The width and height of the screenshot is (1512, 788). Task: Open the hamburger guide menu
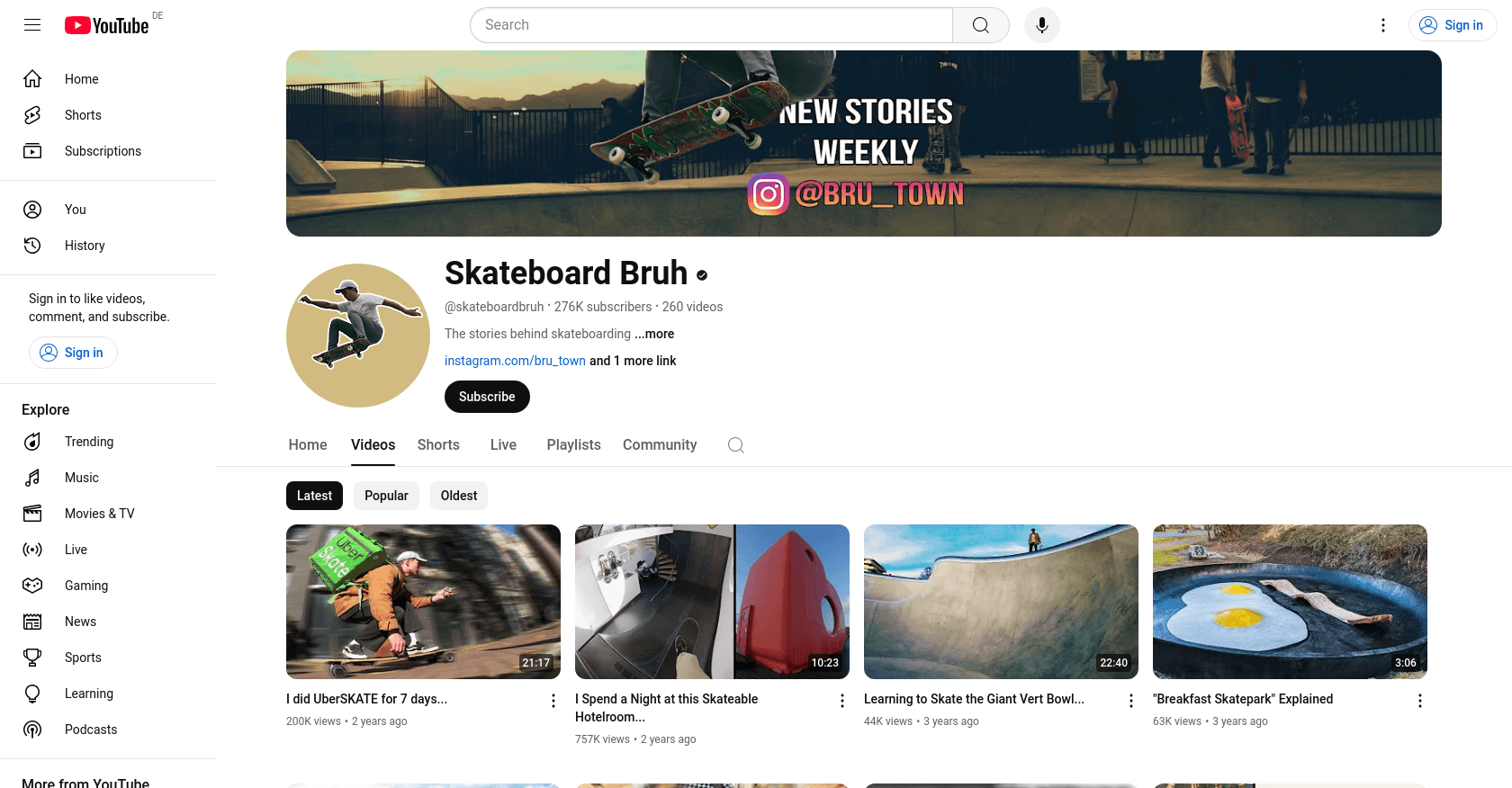pyautogui.click(x=32, y=25)
